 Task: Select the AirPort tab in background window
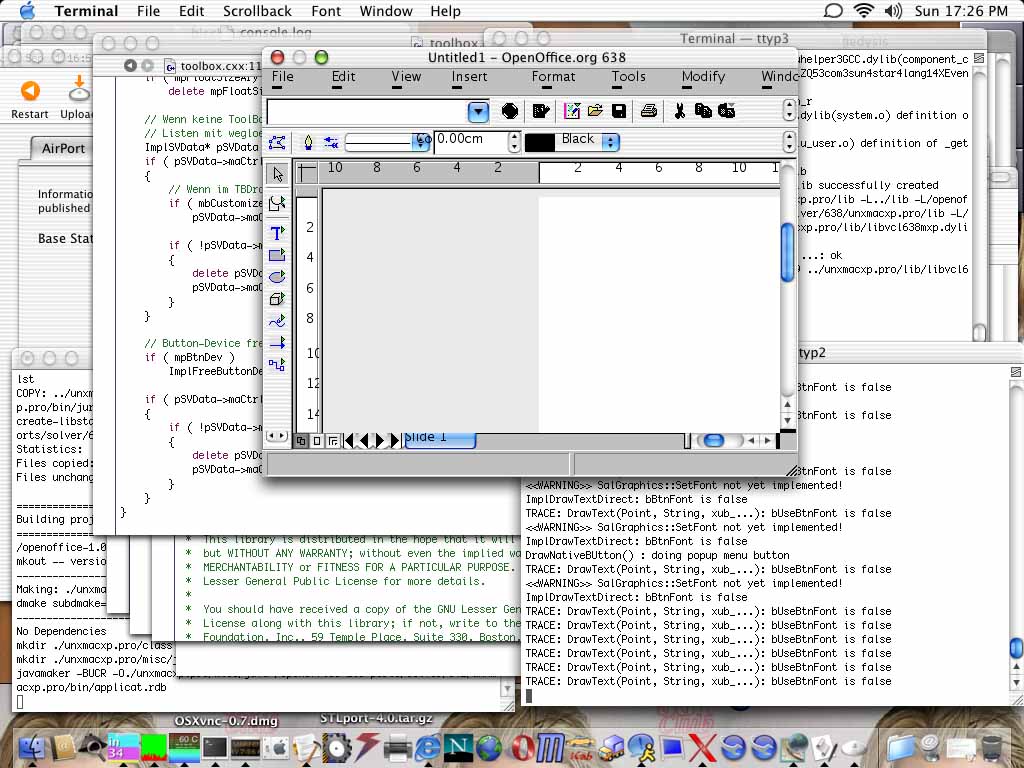(63, 148)
